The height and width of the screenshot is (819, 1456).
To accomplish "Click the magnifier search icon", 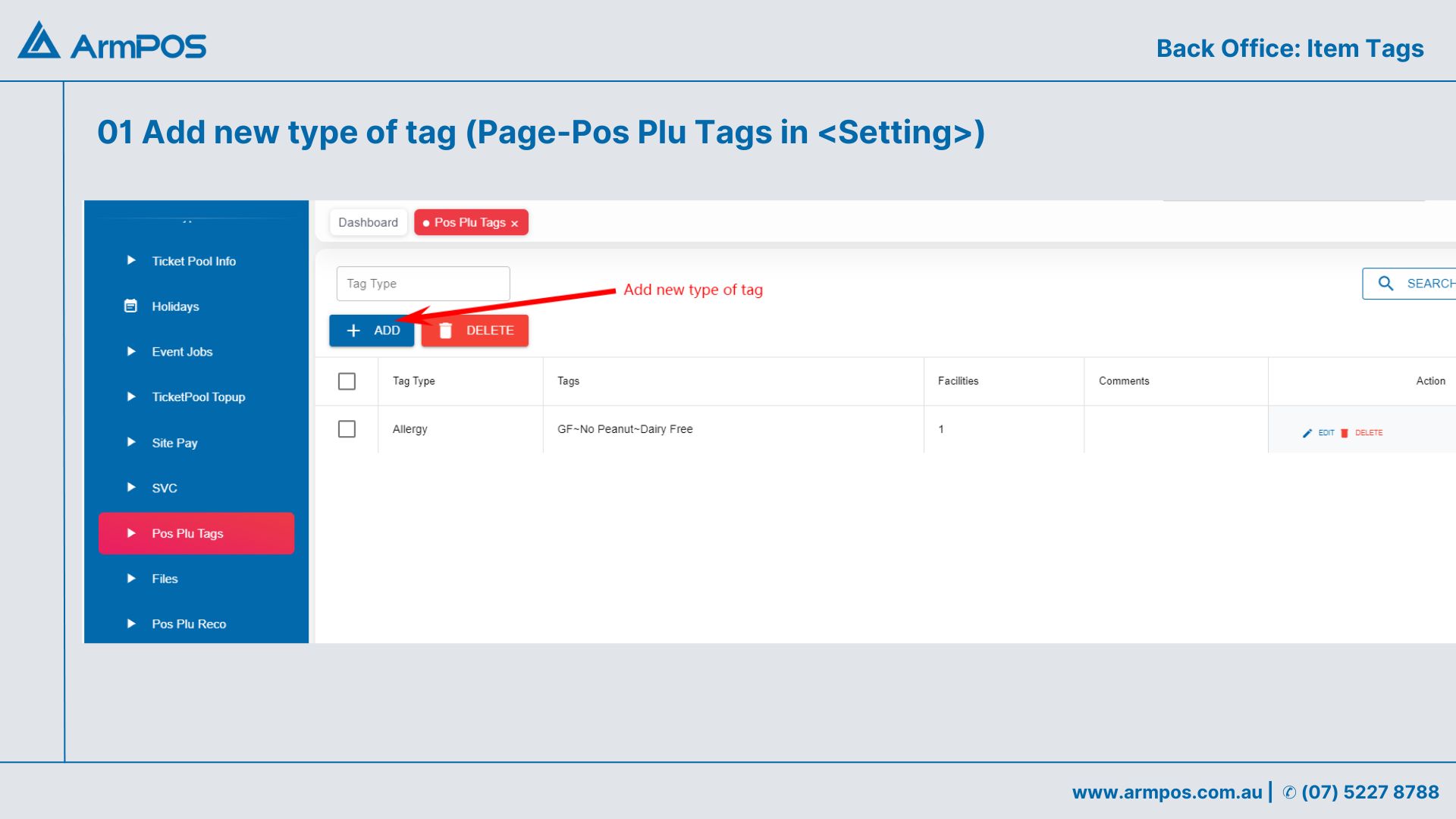I will (1385, 284).
